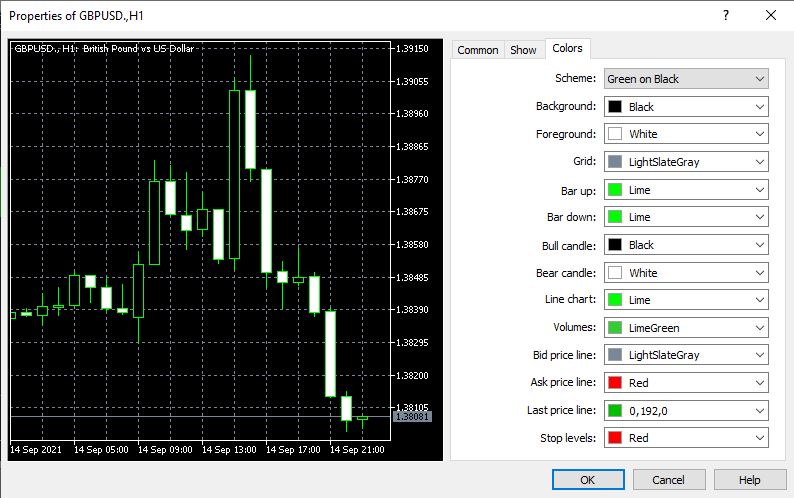
Task: Click the 14 Sep 13:00 time label
Action: pos(229,450)
